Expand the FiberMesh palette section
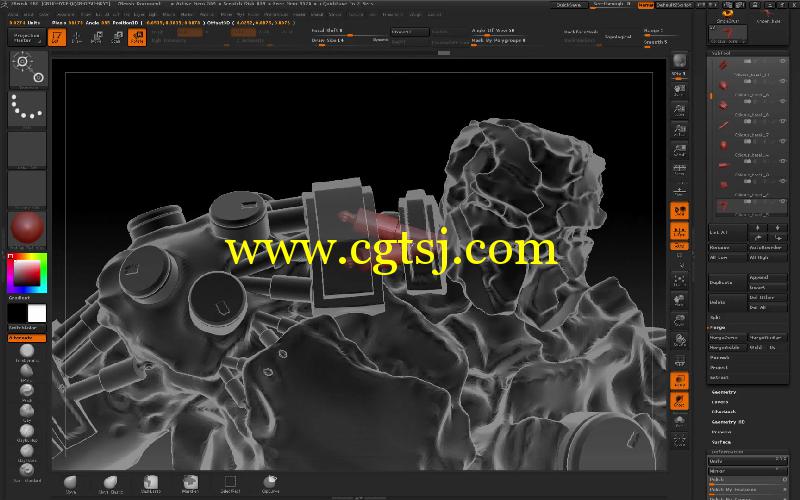Image resolution: width=800 pixels, height=500 pixels. pyautogui.click(x=724, y=412)
